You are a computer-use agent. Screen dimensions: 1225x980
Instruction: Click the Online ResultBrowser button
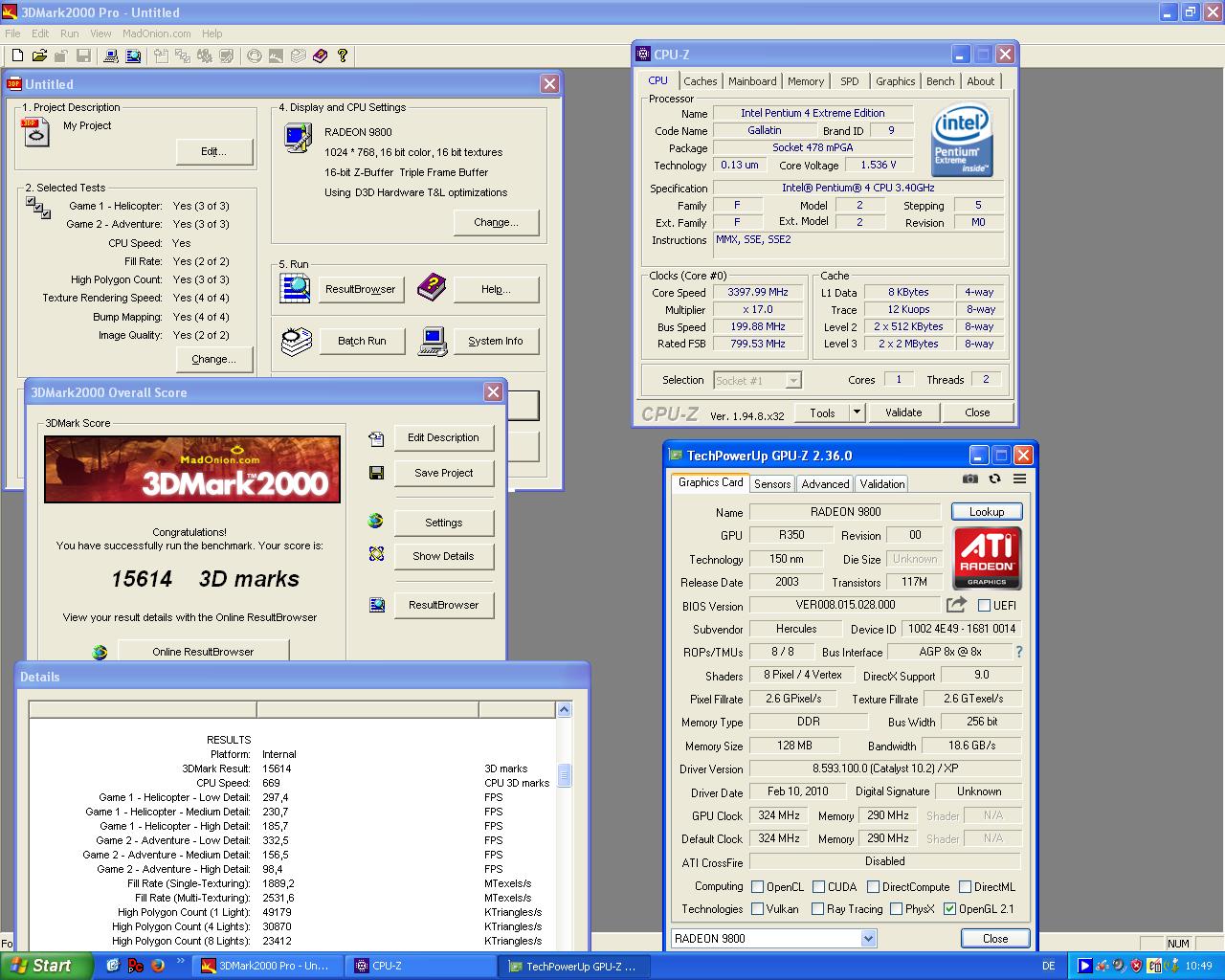click(x=203, y=651)
